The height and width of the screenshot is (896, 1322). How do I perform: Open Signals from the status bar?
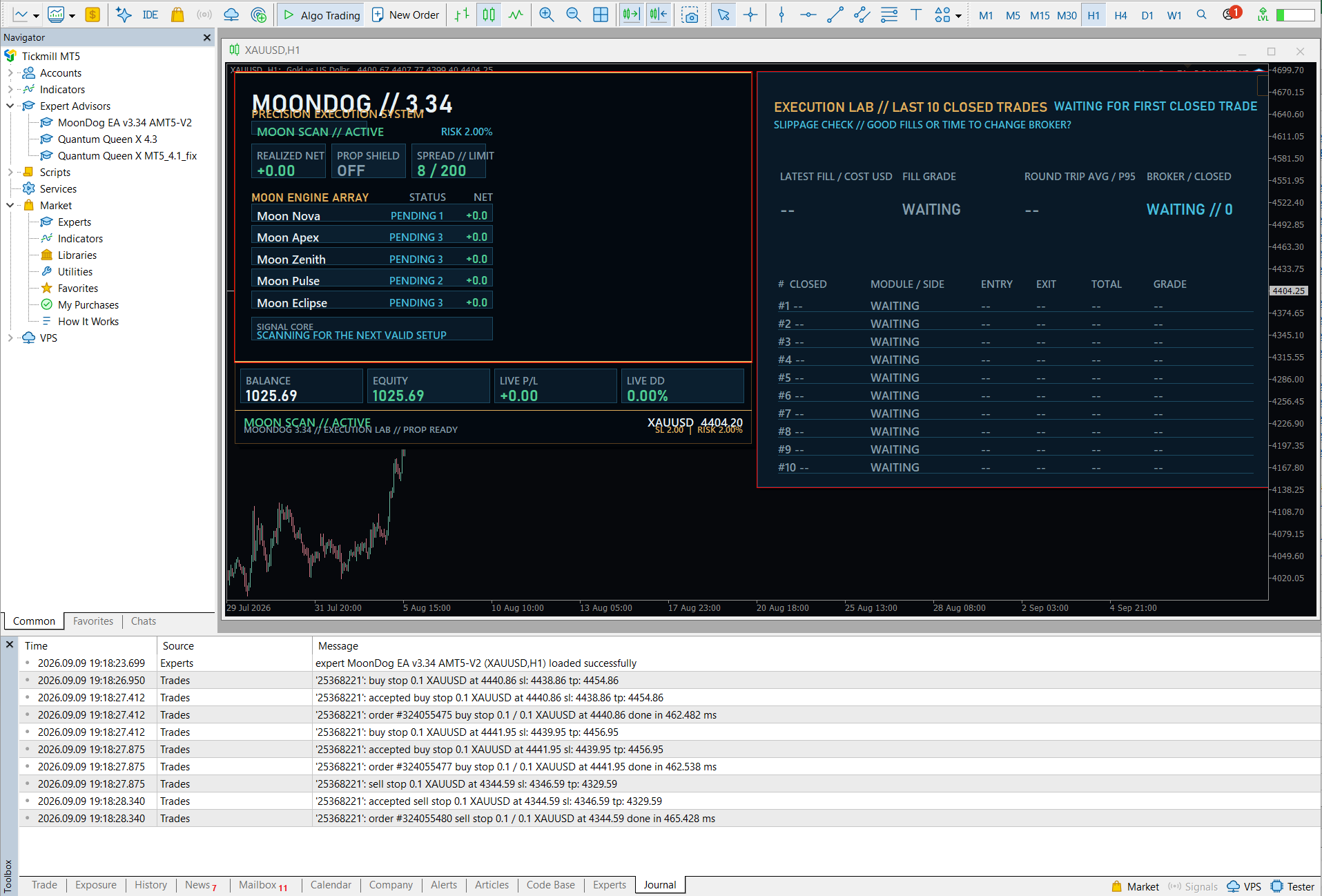point(1193,886)
